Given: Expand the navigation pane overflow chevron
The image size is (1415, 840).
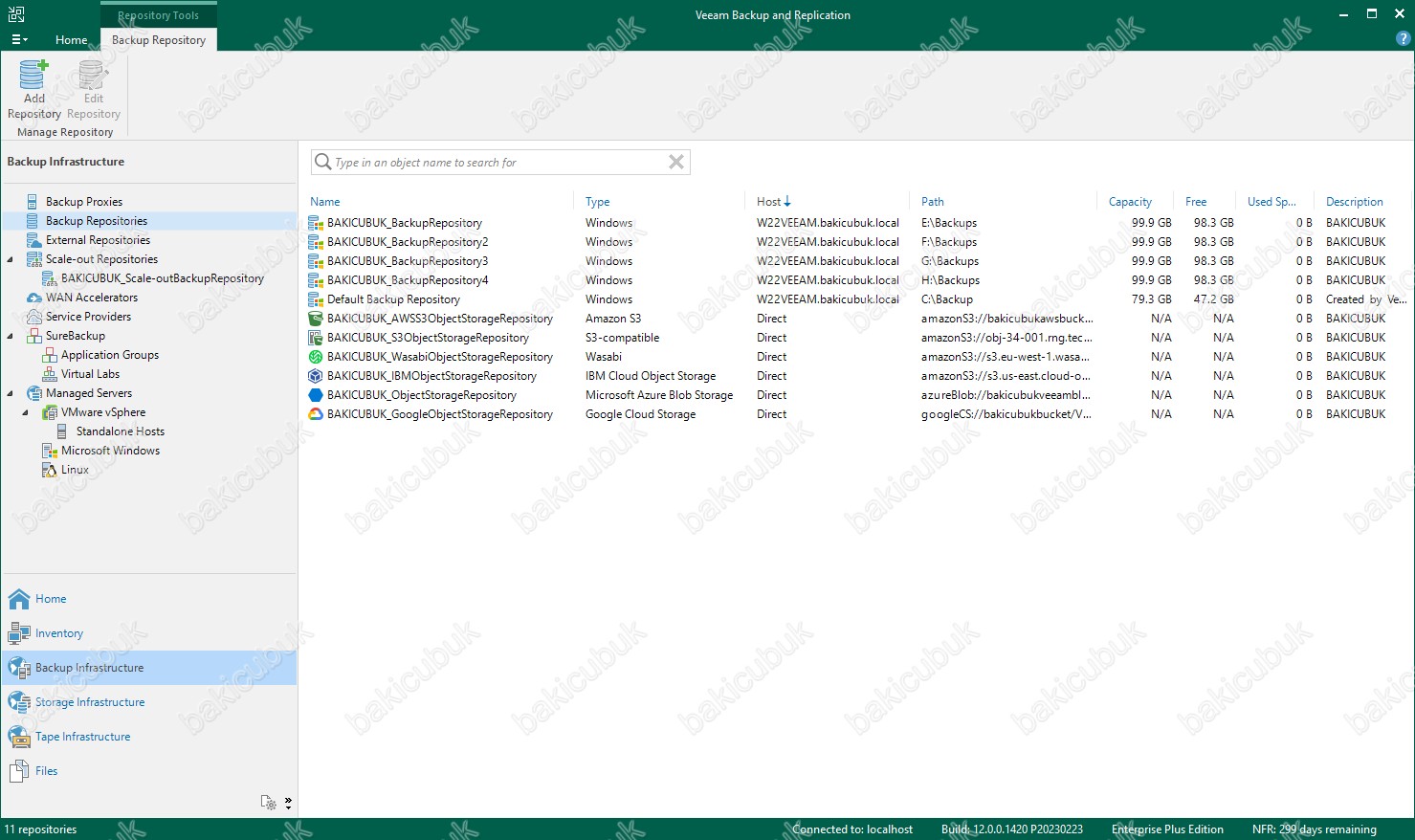Looking at the screenshot, I should click(288, 803).
